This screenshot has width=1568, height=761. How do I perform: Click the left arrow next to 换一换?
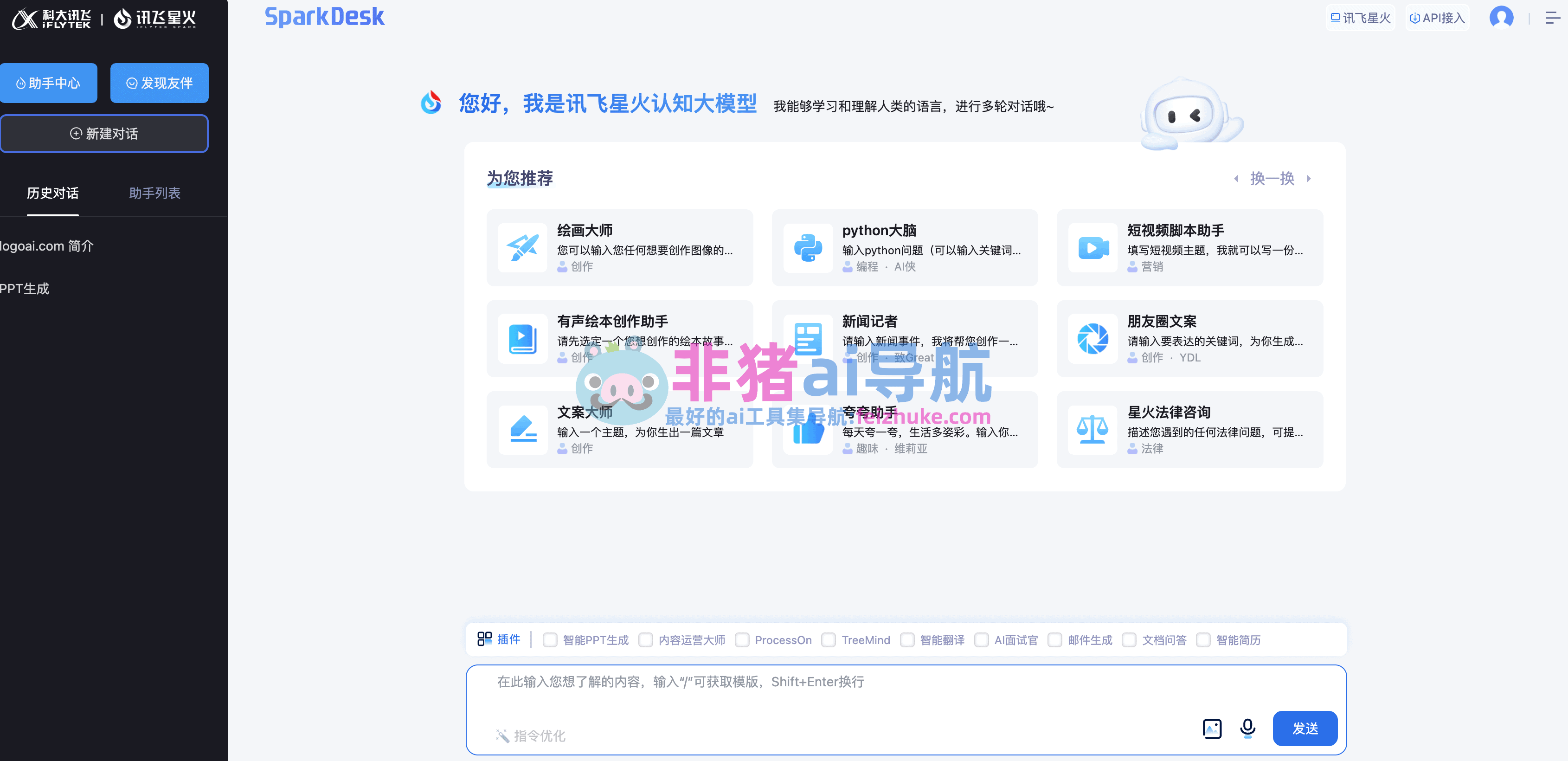[x=1236, y=178]
